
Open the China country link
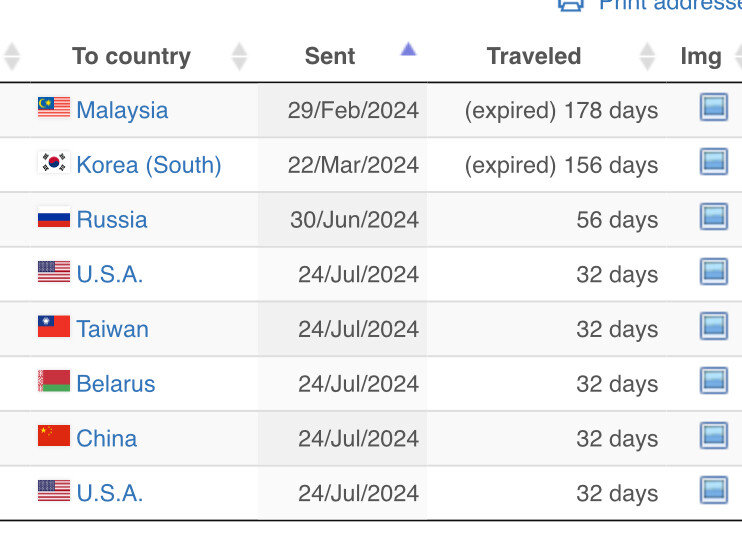pyautogui.click(x=106, y=438)
